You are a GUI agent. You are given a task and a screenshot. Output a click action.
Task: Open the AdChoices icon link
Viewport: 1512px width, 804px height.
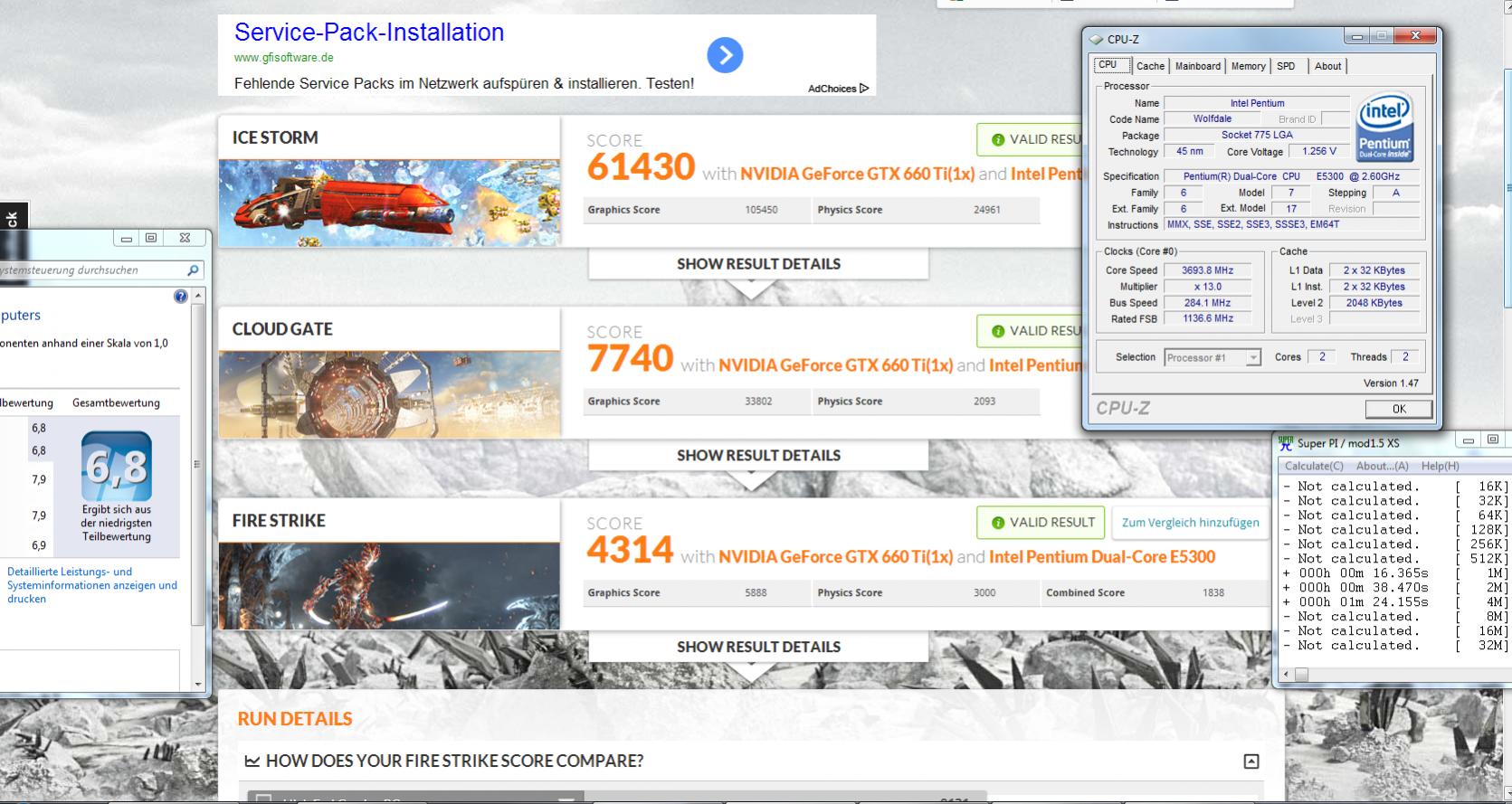pyautogui.click(x=864, y=88)
